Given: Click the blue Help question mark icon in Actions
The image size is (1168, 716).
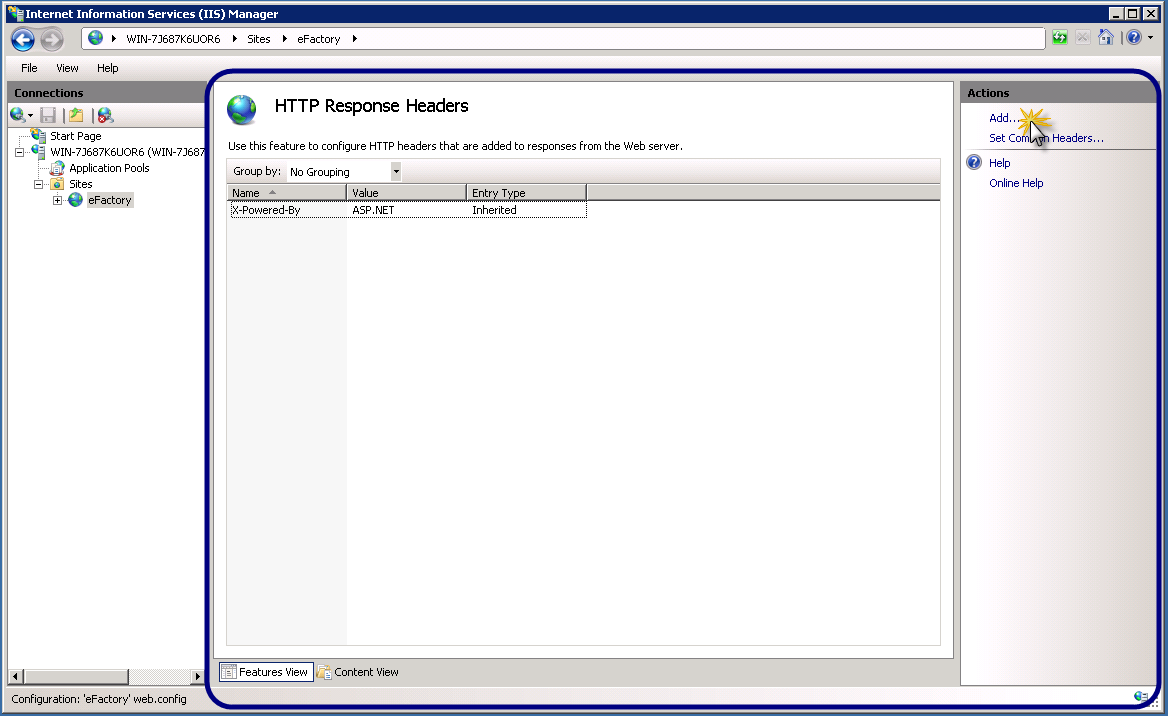Looking at the screenshot, I should (x=974, y=162).
